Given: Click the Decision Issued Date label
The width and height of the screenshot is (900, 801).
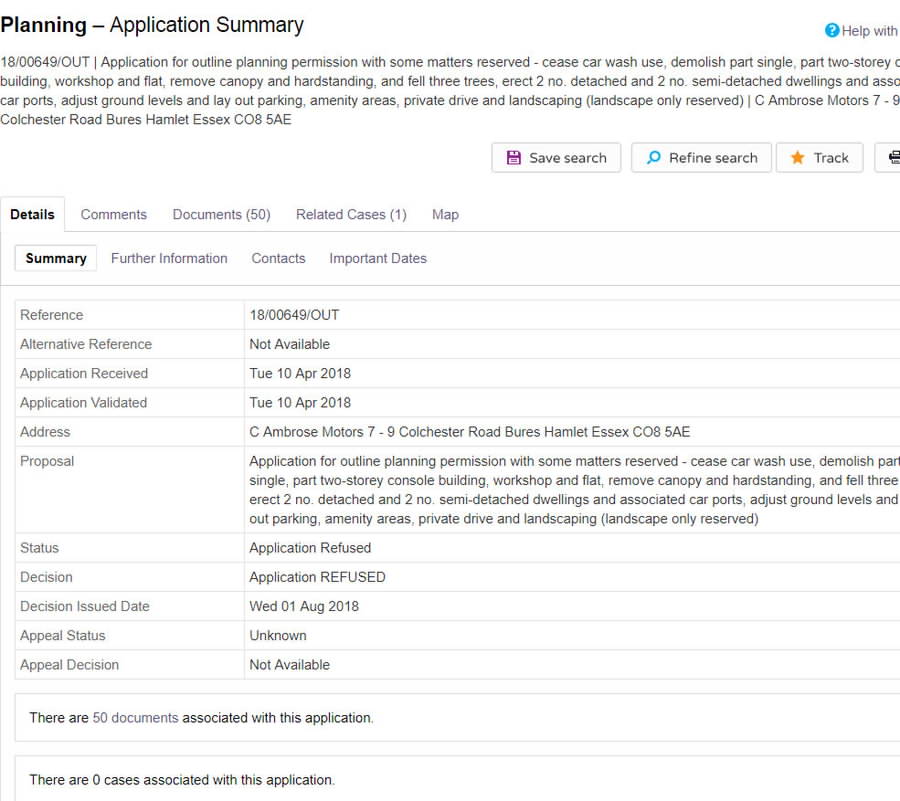Looking at the screenshot, I should pos(84,606).
